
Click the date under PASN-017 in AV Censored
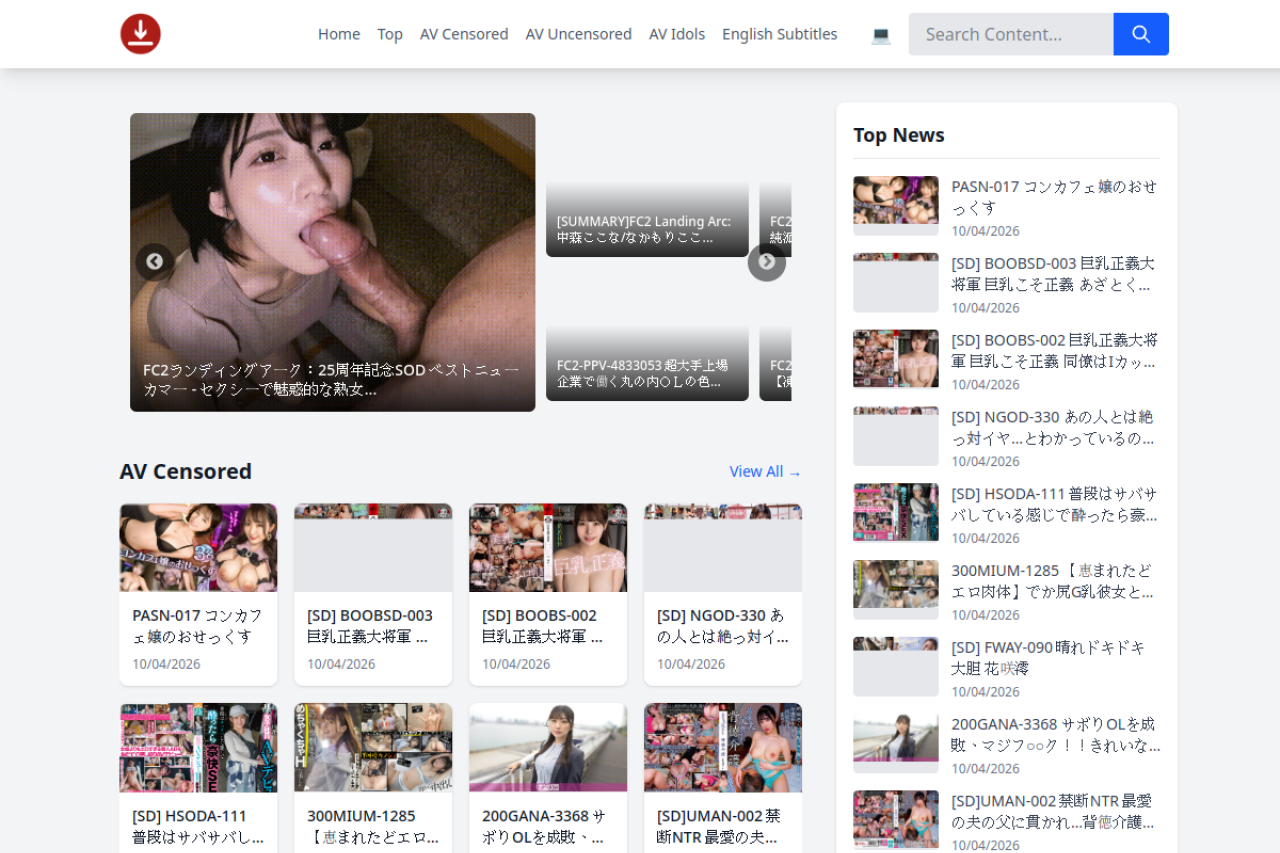coord(166,664)
